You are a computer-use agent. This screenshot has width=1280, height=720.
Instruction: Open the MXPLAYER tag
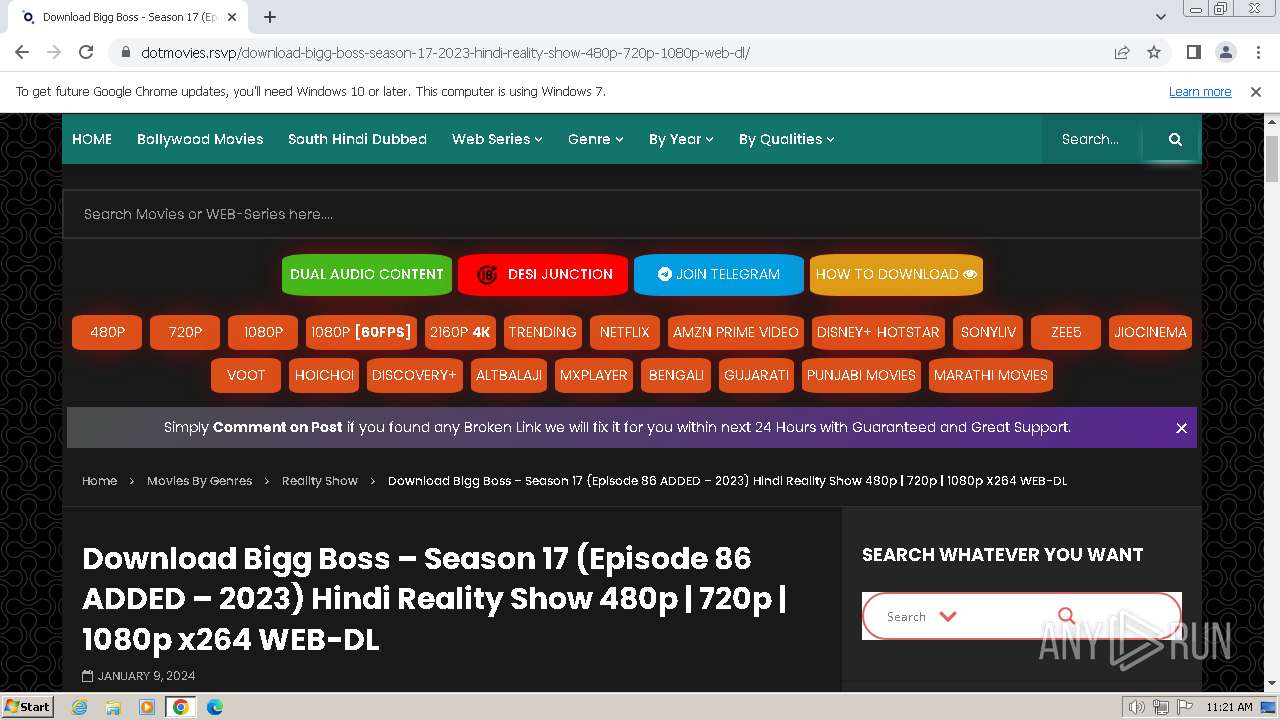coord(594,375)
